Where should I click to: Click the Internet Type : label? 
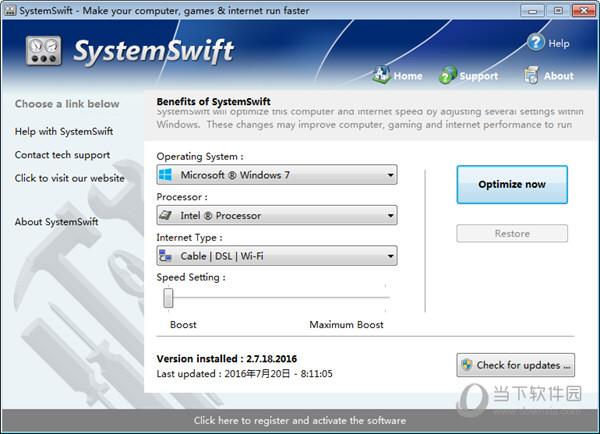pos(189,237)
